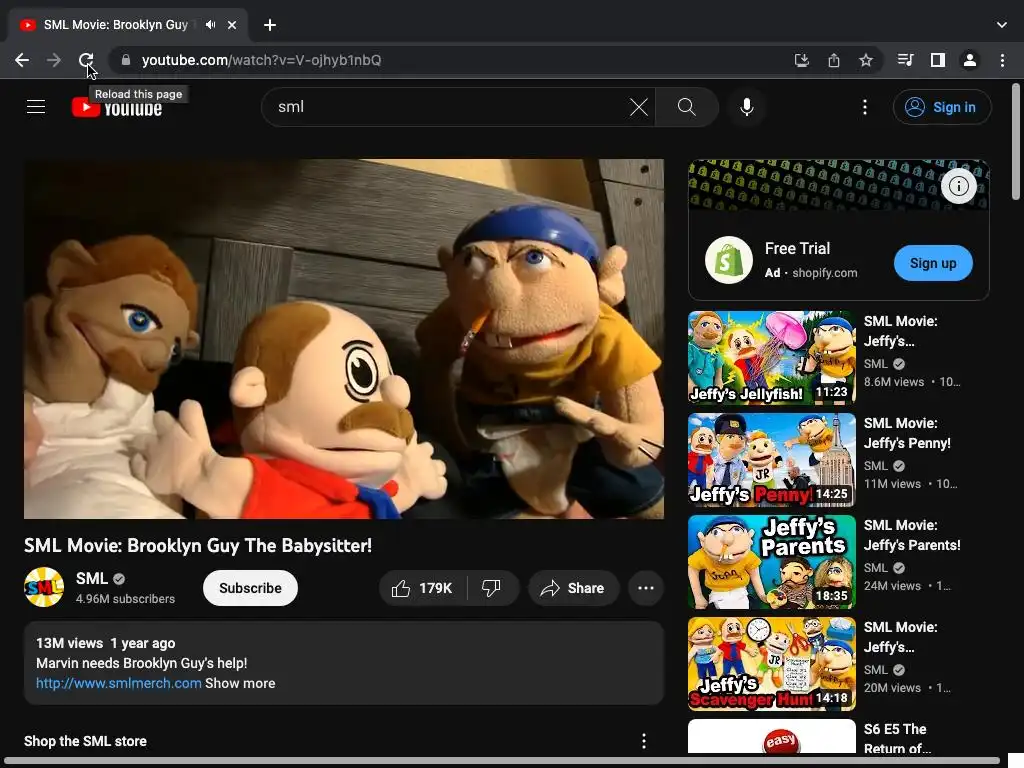
Task: Open Jeffy's Scavenger Hunt thumbnail
Action: point(771,664)
